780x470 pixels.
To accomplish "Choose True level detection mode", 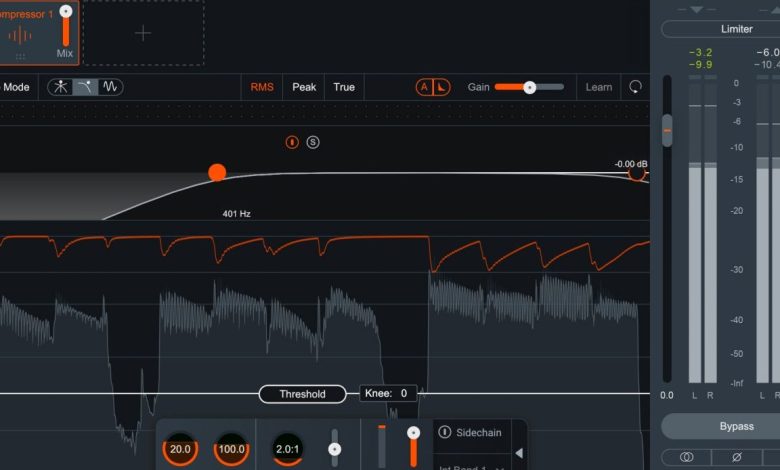I will coord(344,87).
